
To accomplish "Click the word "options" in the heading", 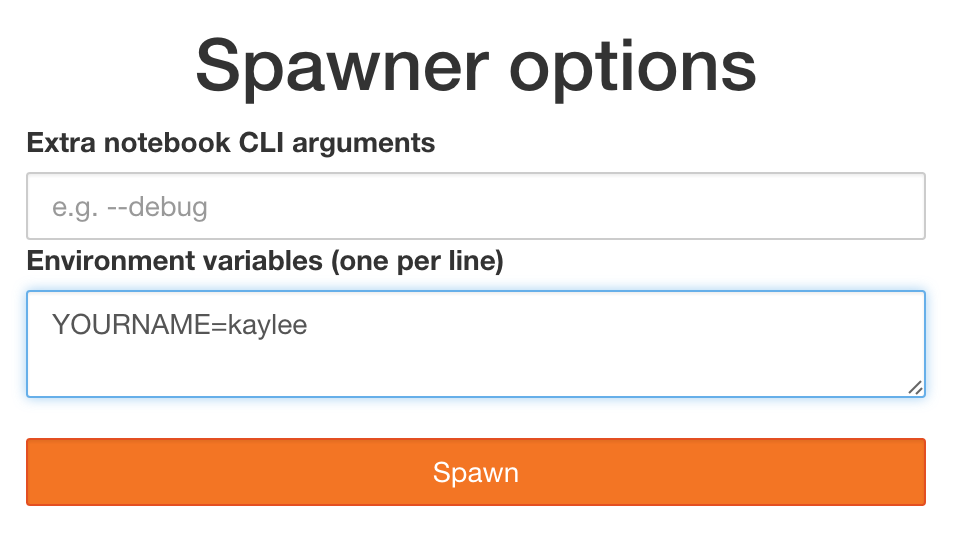I will pos(634,67).
